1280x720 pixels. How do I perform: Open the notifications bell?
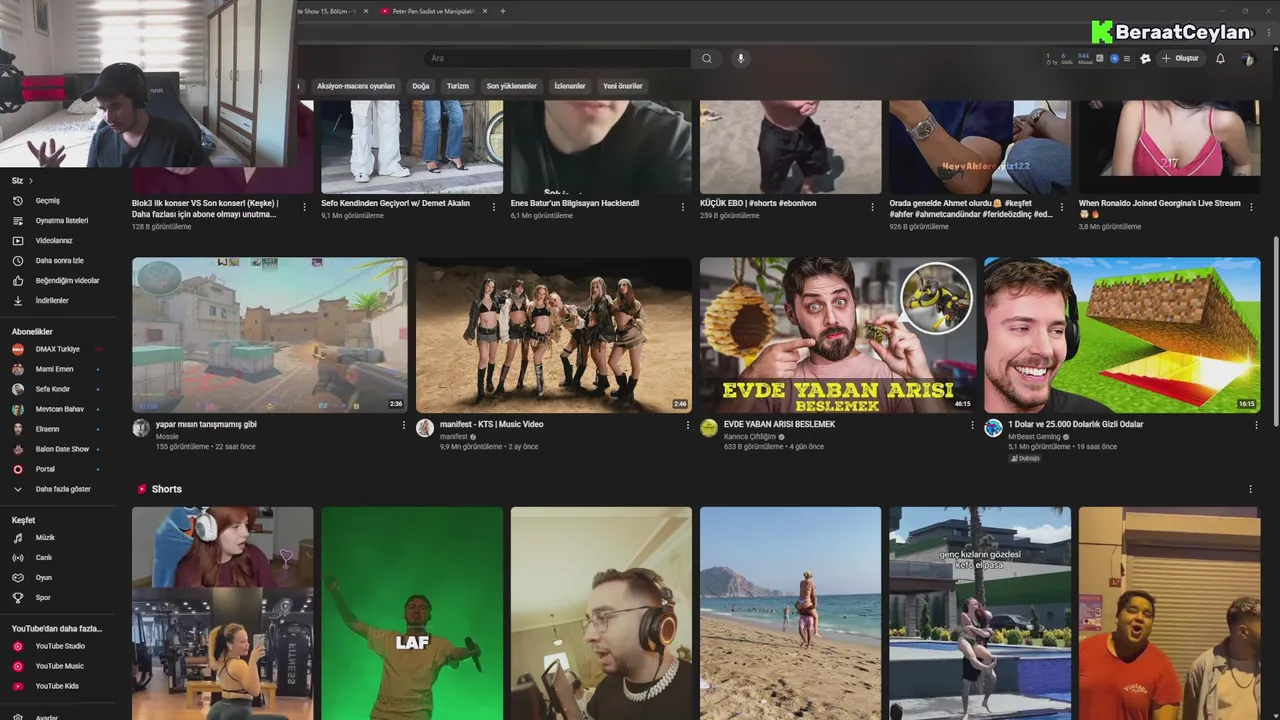[x=1220, y=58]
